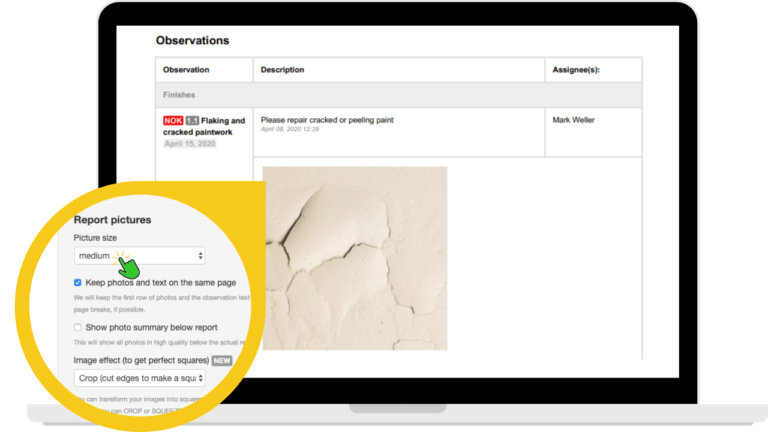Open the cracked paint photo thumbnail

(355, 258)
